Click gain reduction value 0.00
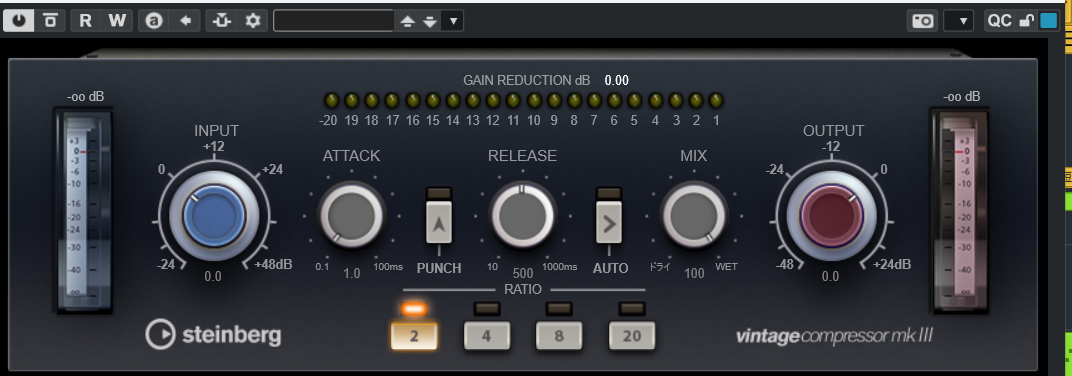This screenshot has width=1072, height=376. pyautogui.click(x=617, y=80)
